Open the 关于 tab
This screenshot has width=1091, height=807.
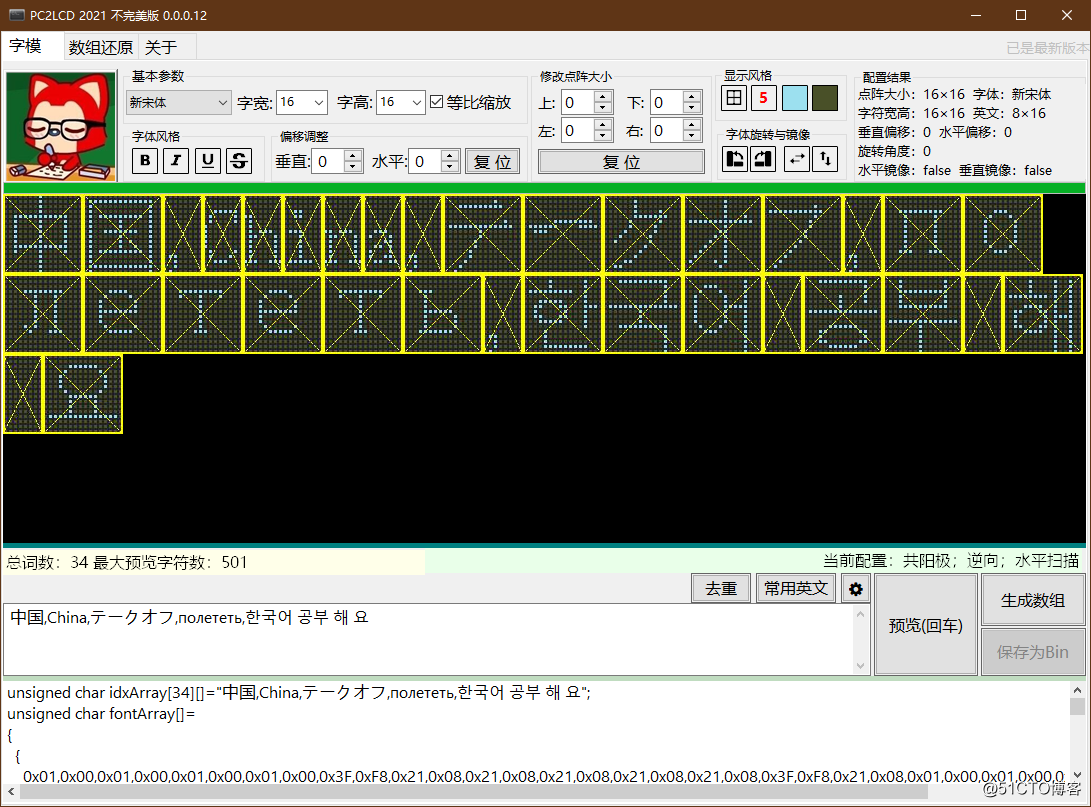click(161, 47)
